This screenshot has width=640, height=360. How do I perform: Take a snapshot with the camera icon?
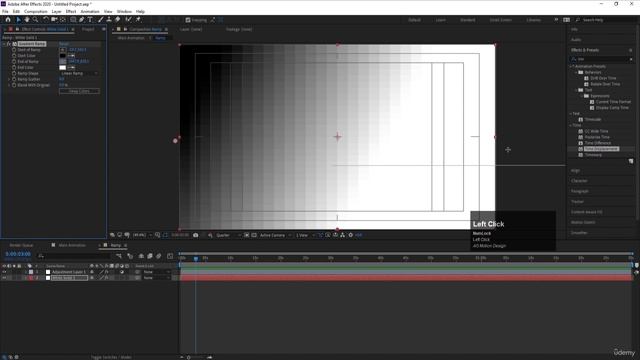coord(196,235)
